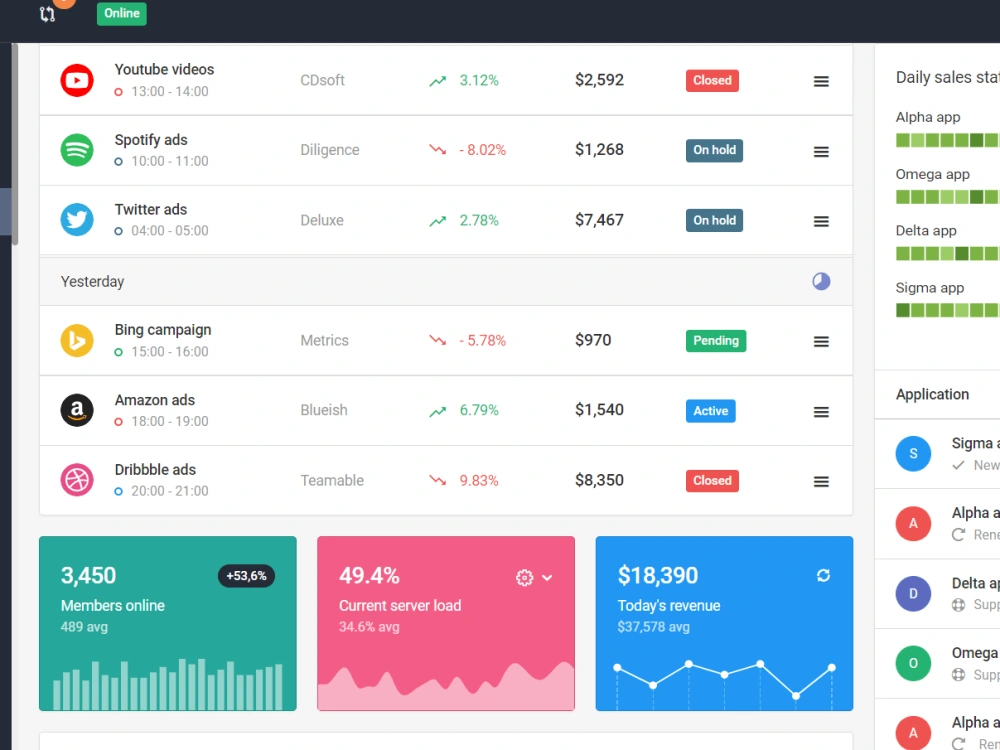The width and height of the screenshot is (1000, 750).
Task: Click the blue S avatar for Sigma
Action: click(x=913, y=453)
